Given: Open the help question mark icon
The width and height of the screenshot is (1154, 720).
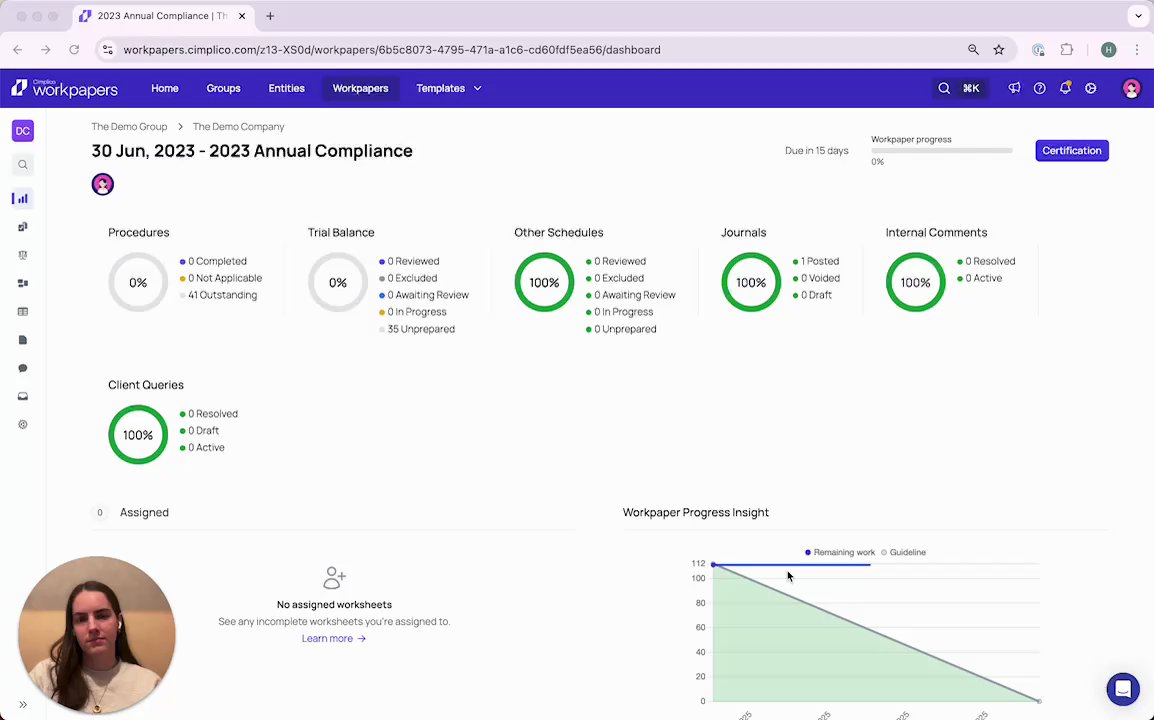Looking at the screenshot, I should (x=1039, y=88).
